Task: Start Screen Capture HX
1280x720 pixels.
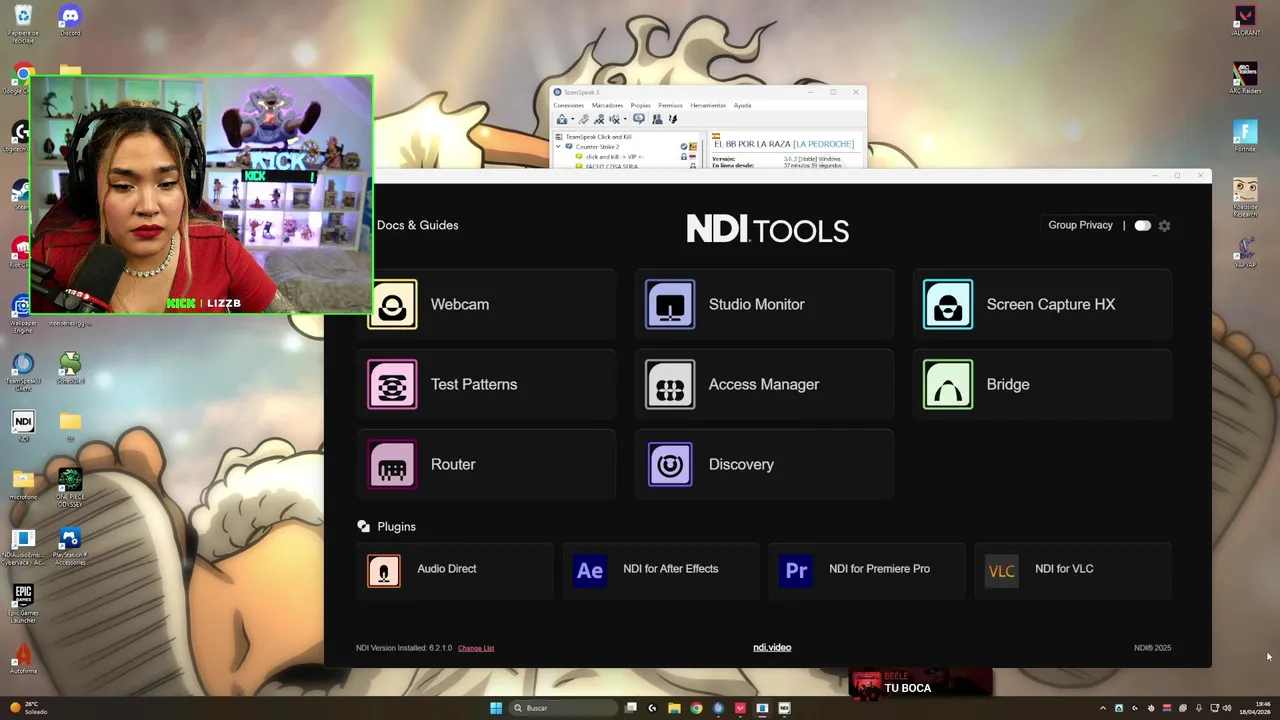Action: click(x=1042, y=304)
